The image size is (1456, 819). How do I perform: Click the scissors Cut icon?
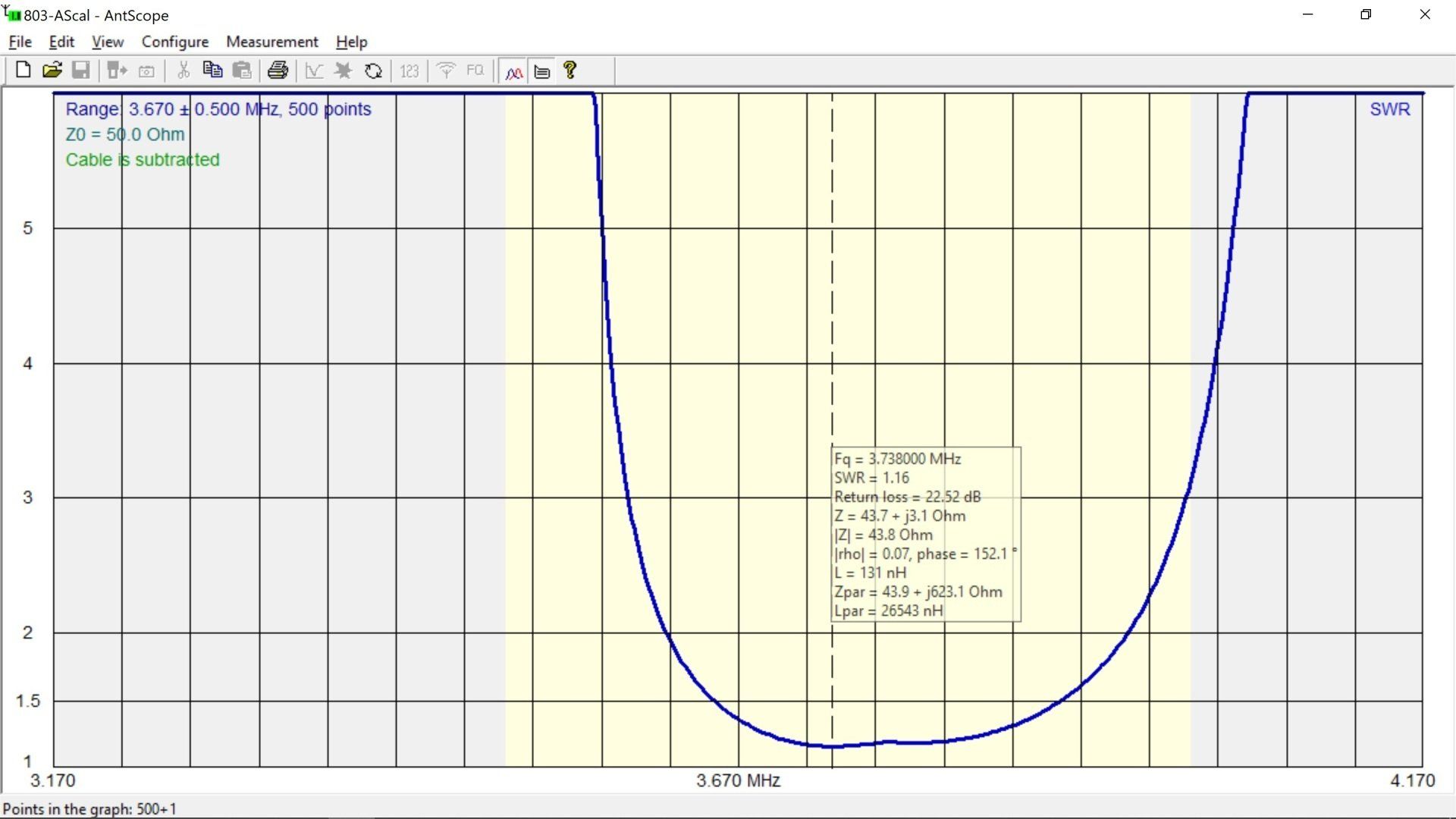click(x=183, y=71)
